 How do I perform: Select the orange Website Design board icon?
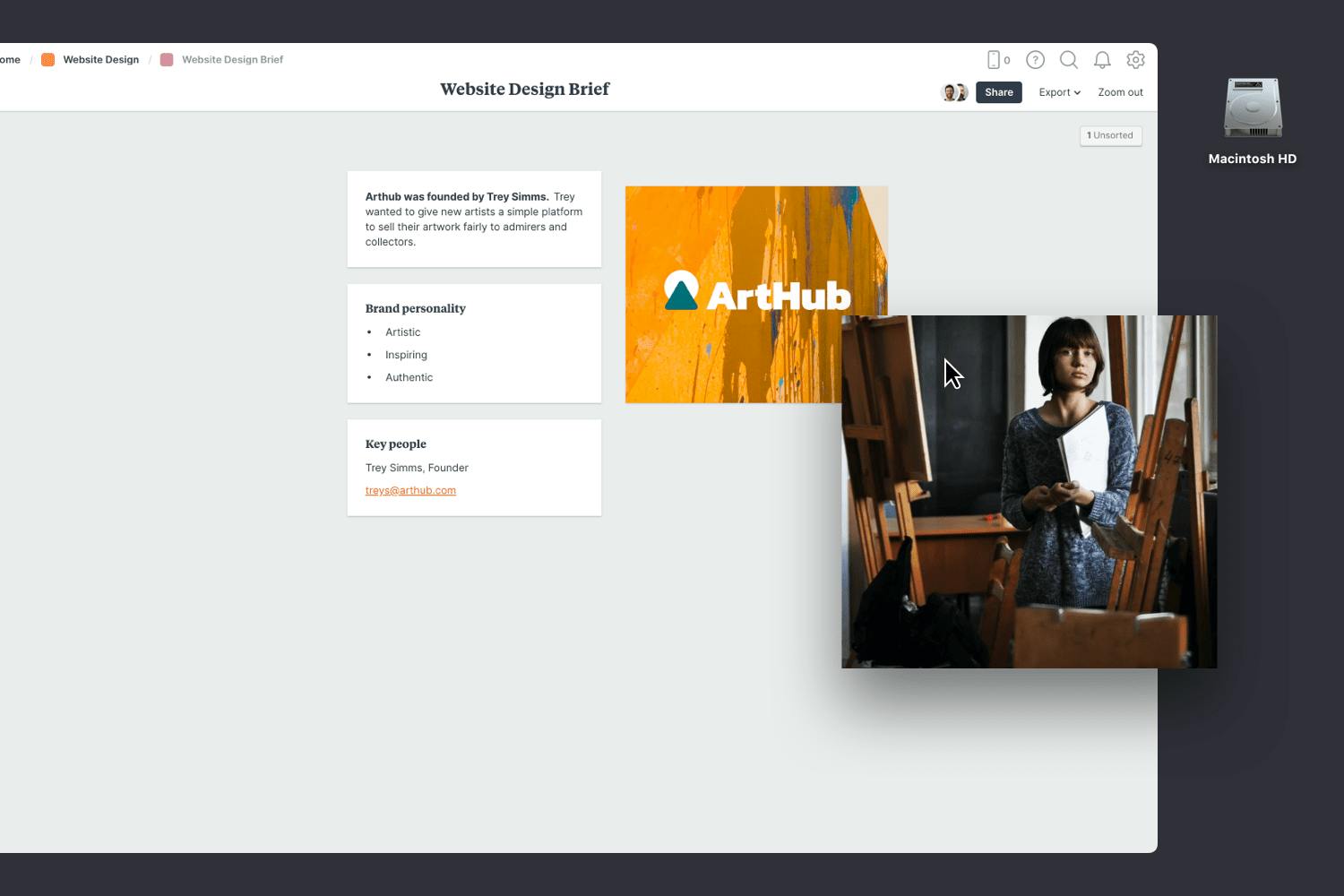pyautogui.click(x=47, y=59)
